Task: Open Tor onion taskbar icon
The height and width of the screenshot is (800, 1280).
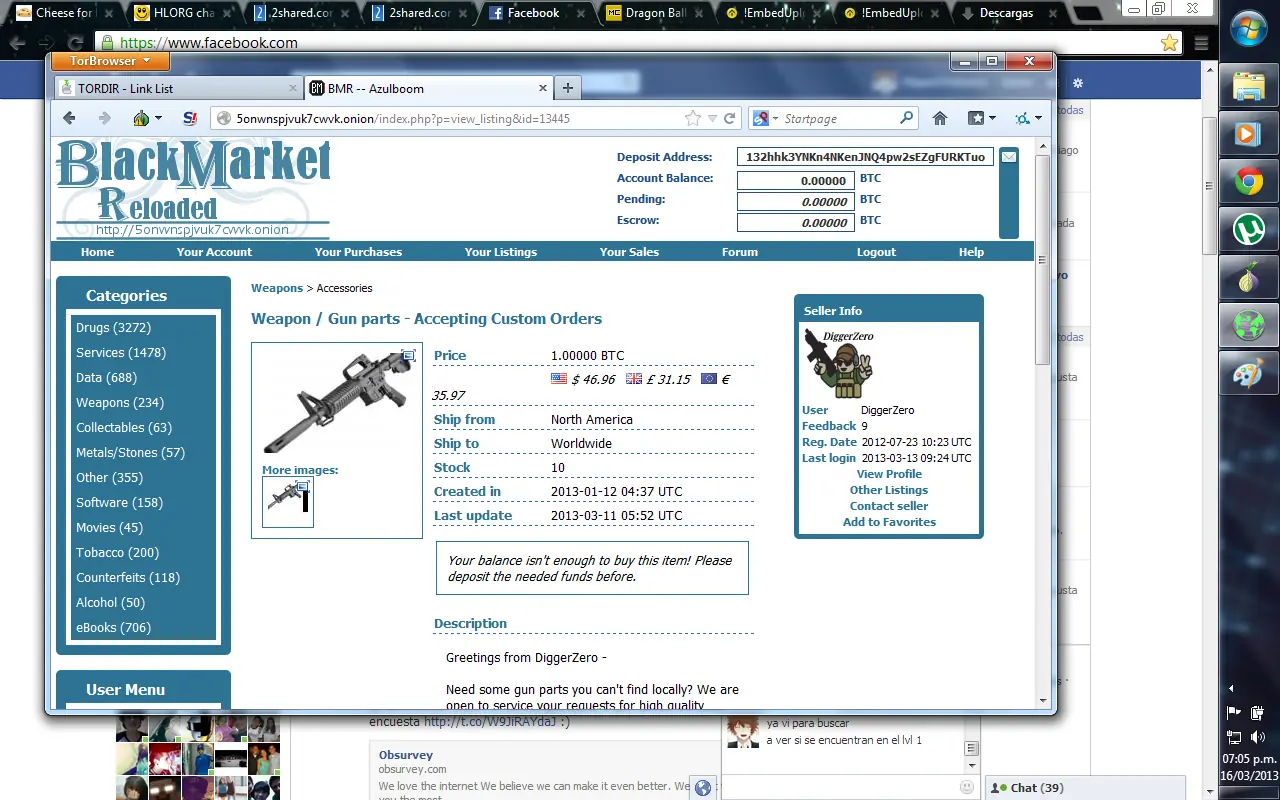Action: point(1248,278)
